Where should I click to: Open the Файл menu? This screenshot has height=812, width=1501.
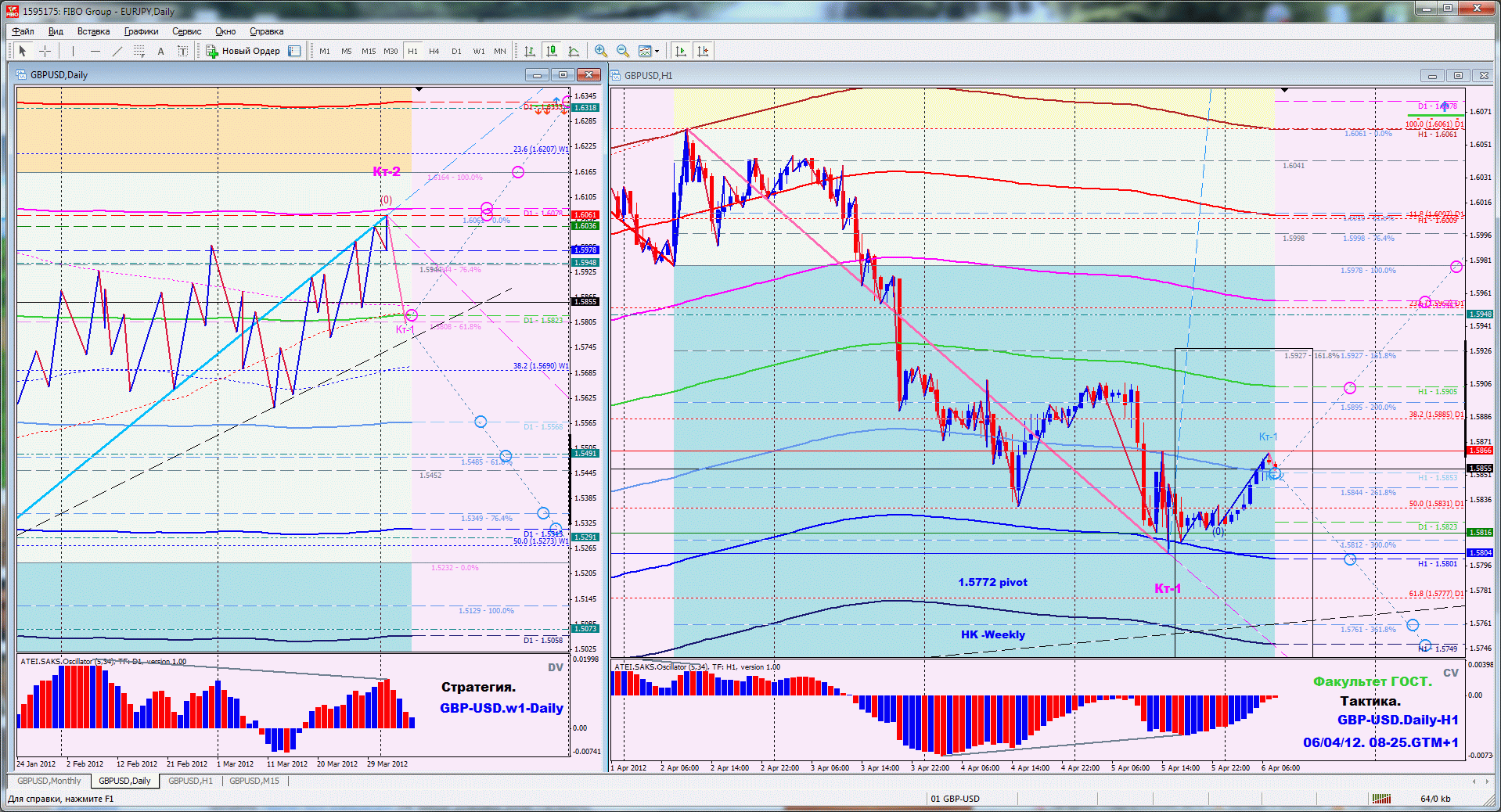pyautogui.click(x=23, y=31)
